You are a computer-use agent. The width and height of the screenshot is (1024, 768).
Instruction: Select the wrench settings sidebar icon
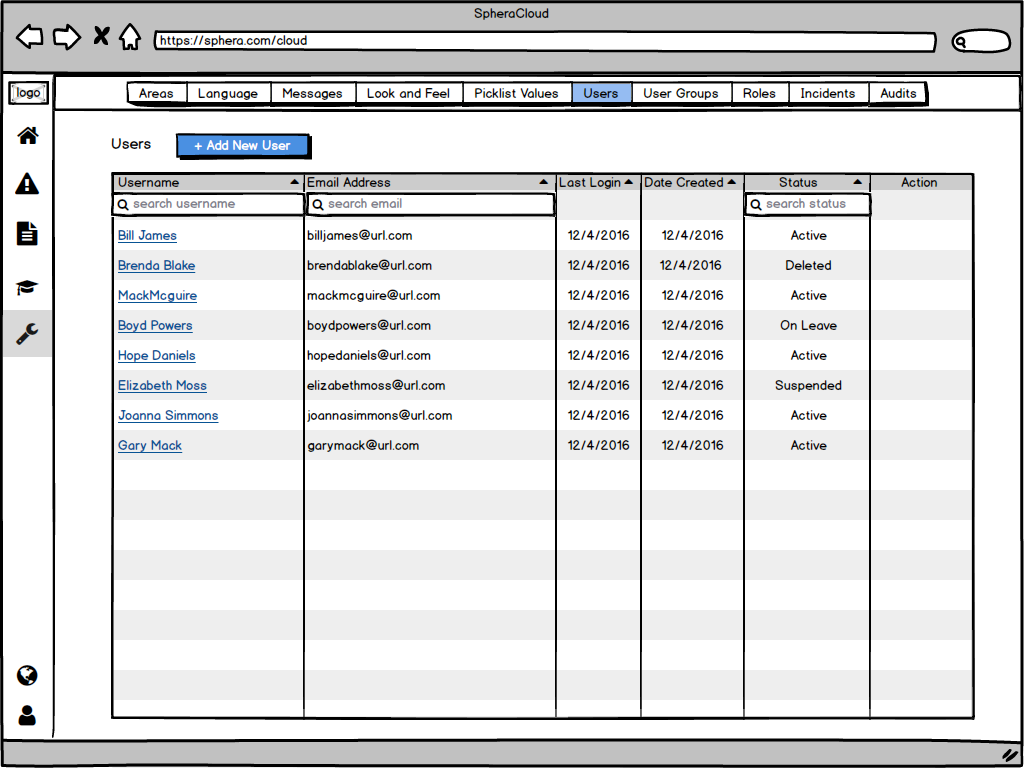27,334
